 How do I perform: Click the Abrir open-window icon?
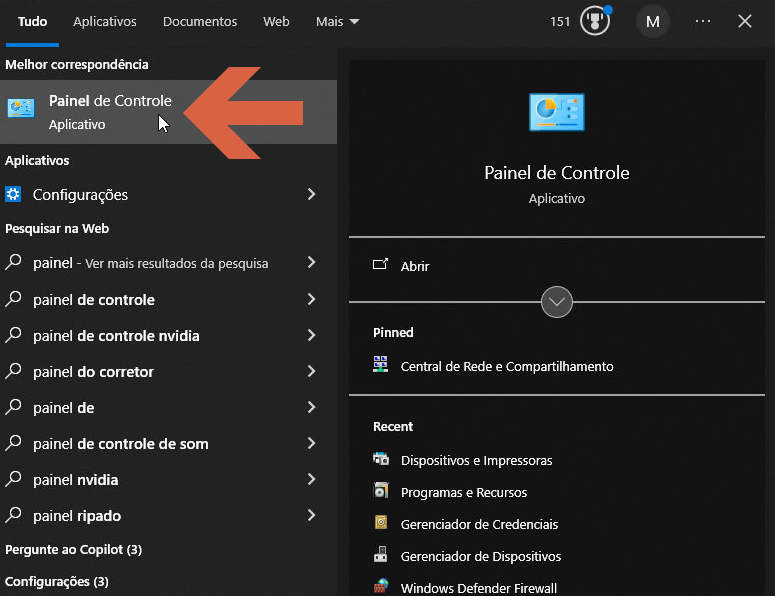380,265
